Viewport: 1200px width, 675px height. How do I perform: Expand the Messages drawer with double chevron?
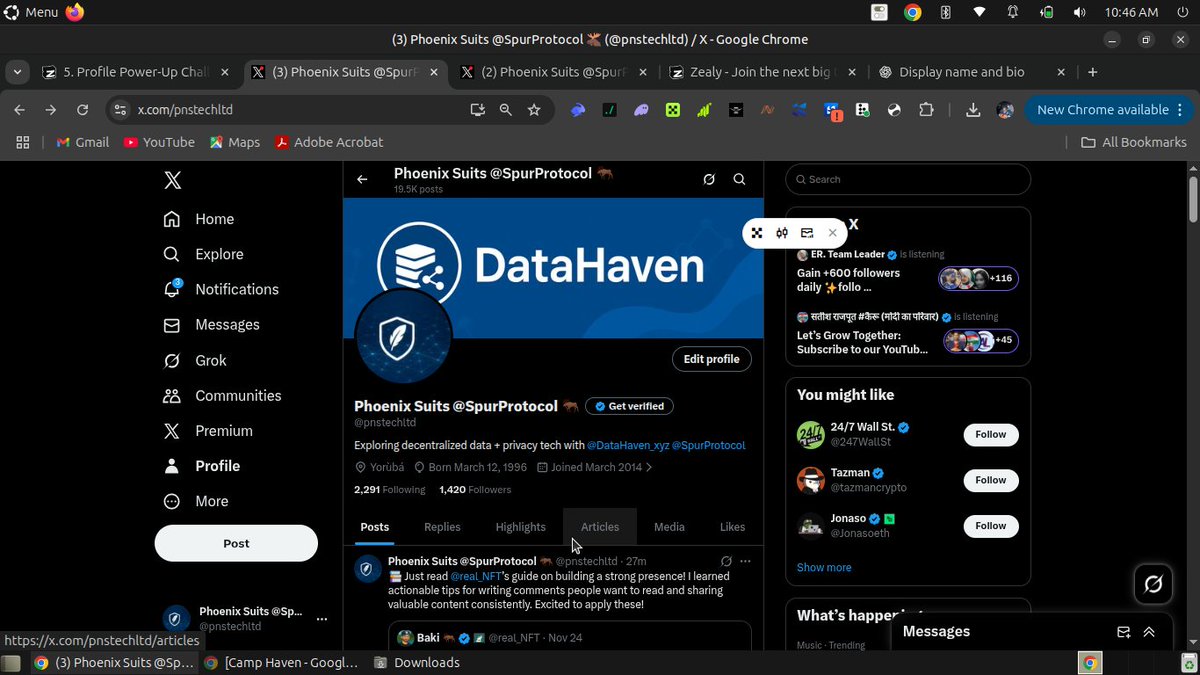click(x=1149, y=632)
